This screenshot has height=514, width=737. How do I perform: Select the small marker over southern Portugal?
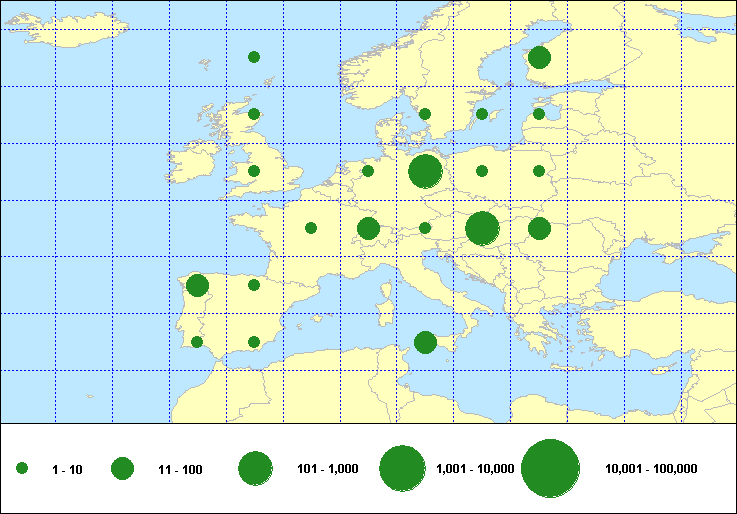coord(197,342)
